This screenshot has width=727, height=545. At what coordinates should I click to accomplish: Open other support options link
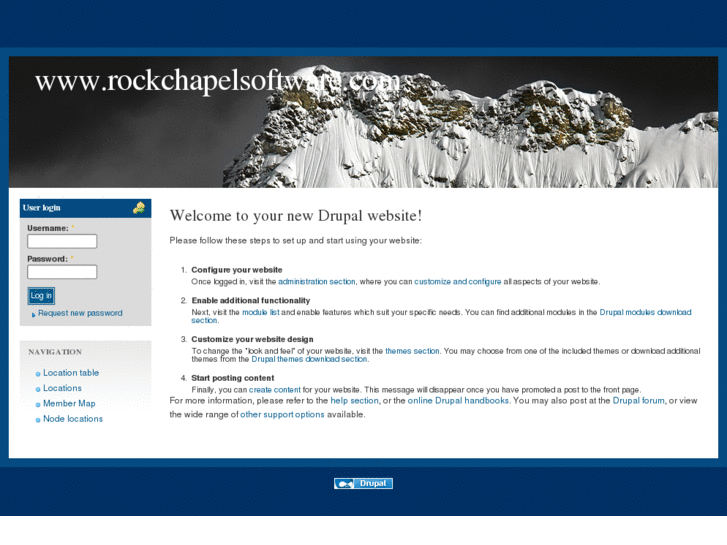pos(282,414)
